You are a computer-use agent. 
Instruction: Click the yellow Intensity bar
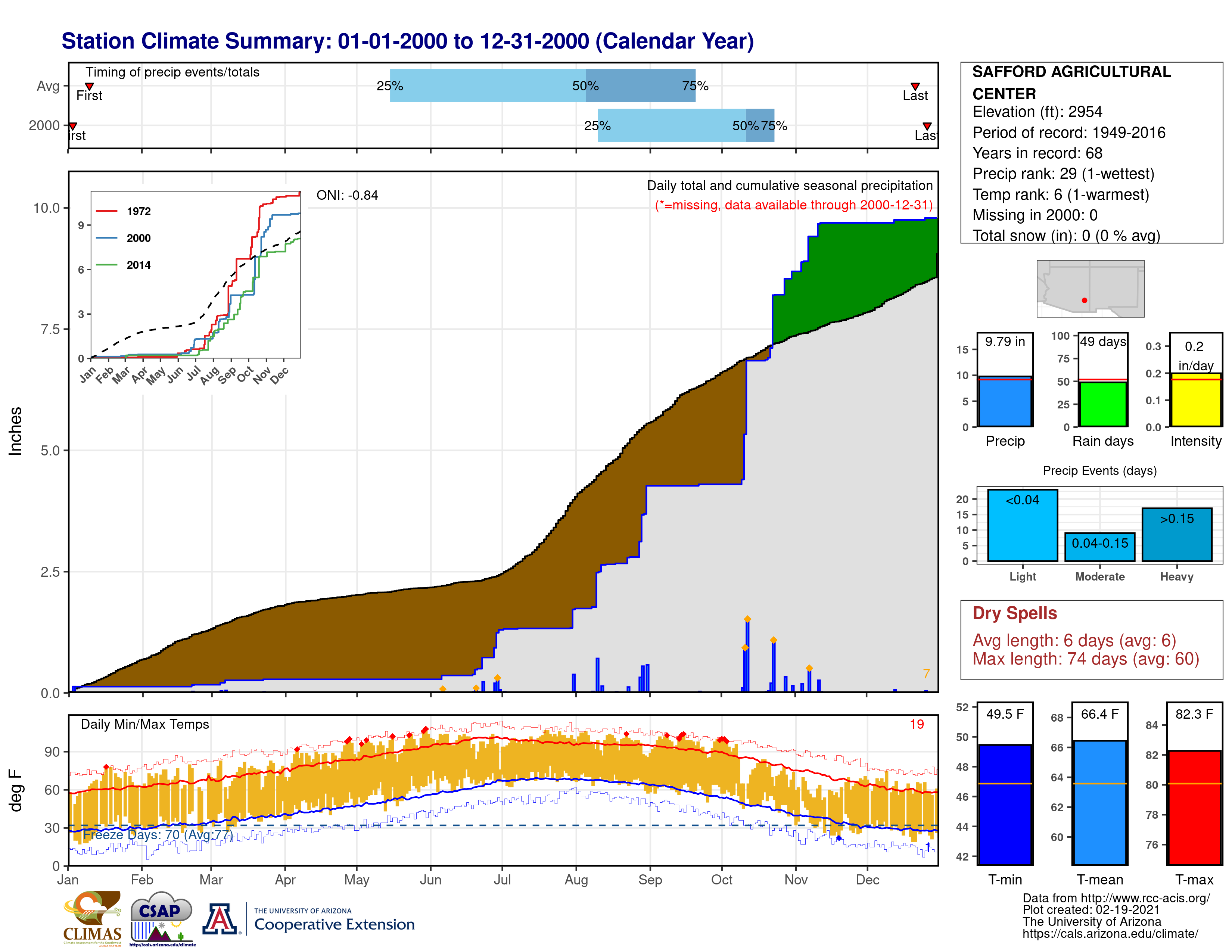coord(1195,400)
